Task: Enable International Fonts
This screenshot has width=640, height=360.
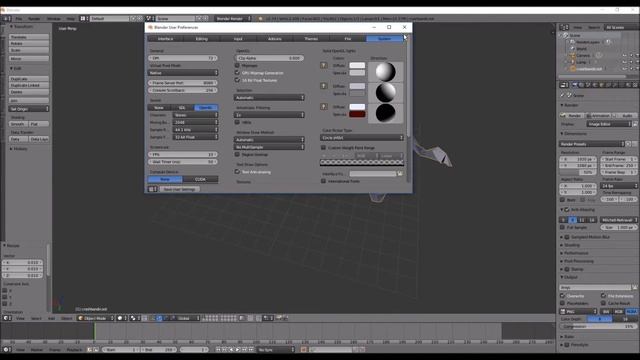Action: pos(323,181)
